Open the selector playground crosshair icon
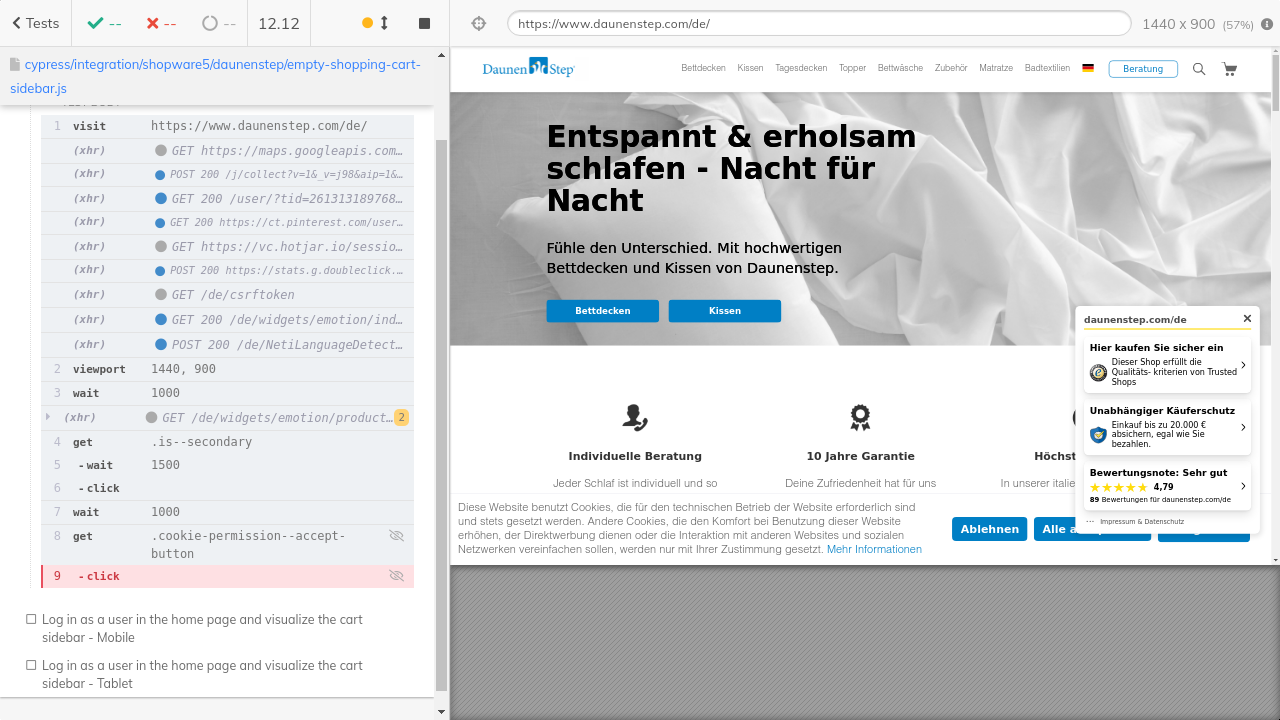 [x=478, y=23]
